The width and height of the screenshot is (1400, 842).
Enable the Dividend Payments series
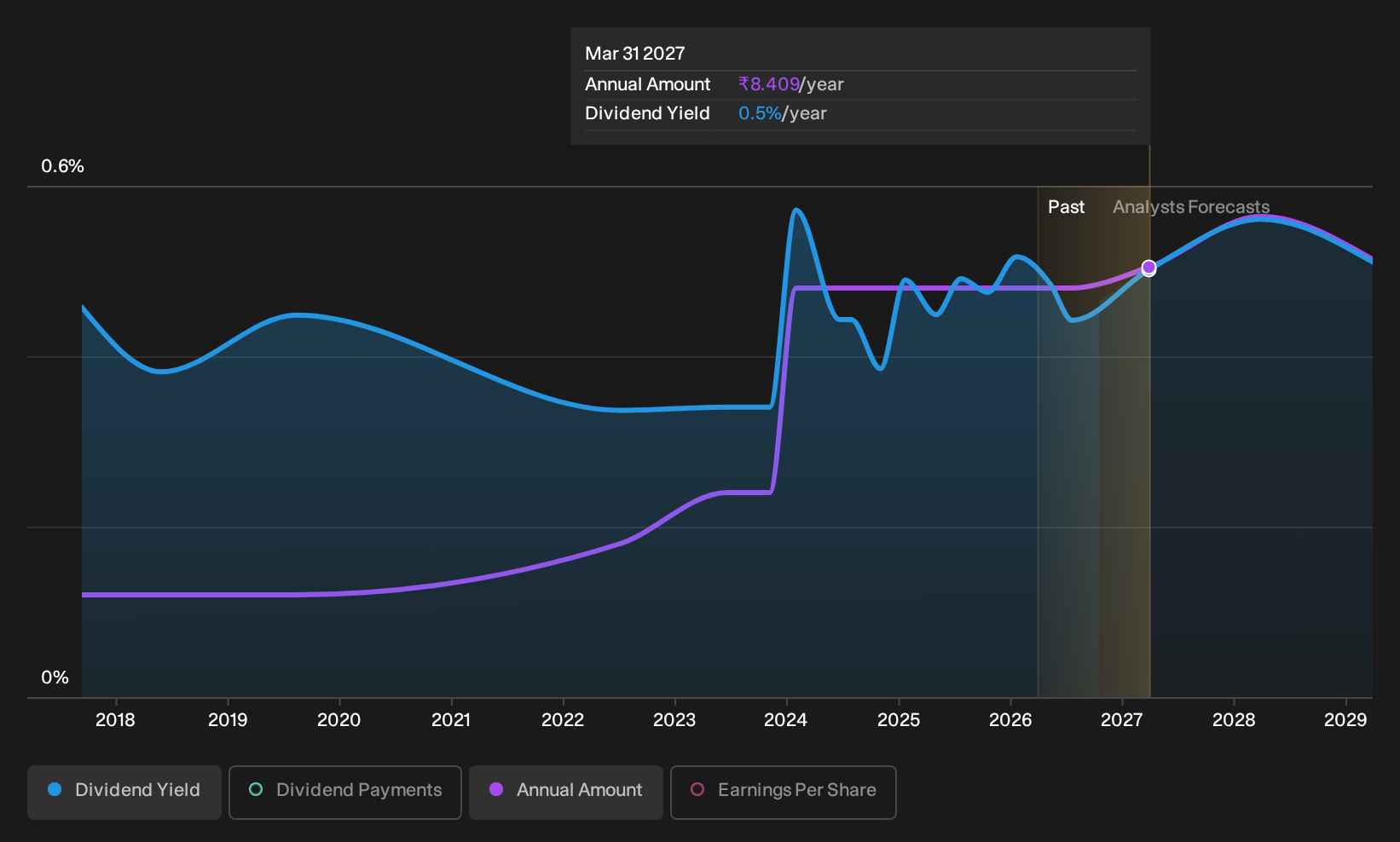tap(345, 793)
